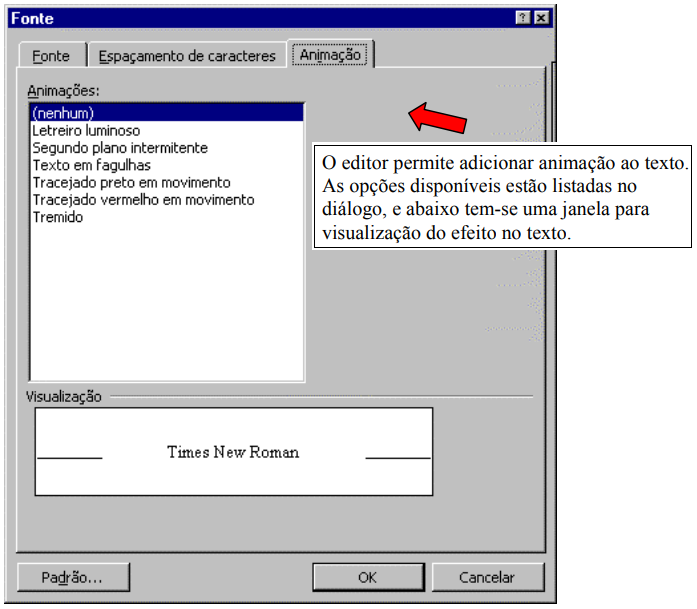Click the explanatory text callout box
Screen dimensions: 697x609
click(503, 197)
